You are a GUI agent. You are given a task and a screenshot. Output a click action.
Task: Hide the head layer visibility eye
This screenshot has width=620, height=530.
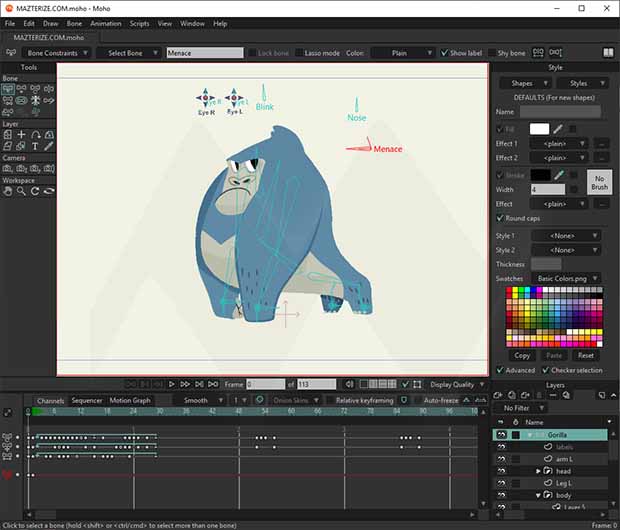(501, 471)
